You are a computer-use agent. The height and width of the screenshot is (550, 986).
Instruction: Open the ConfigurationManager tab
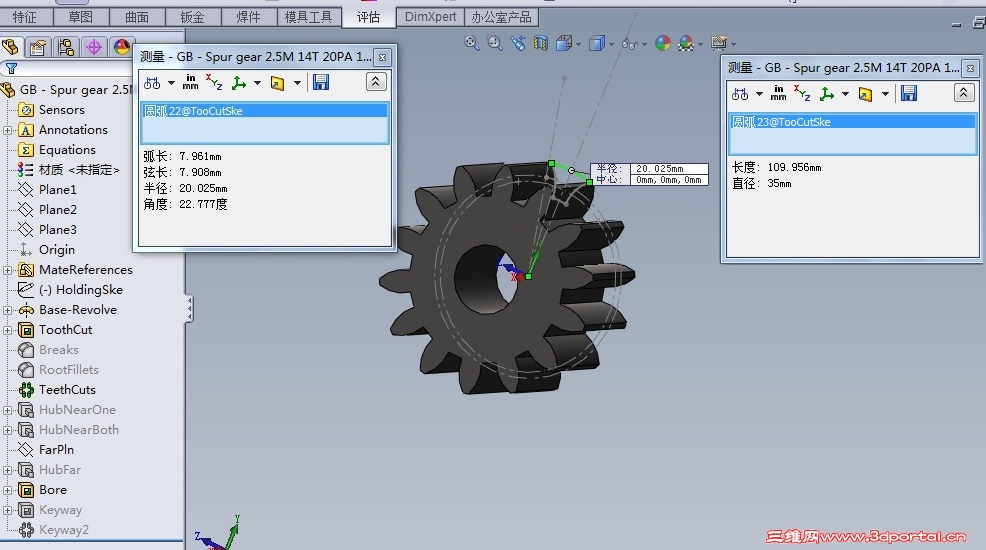point(65,47)
